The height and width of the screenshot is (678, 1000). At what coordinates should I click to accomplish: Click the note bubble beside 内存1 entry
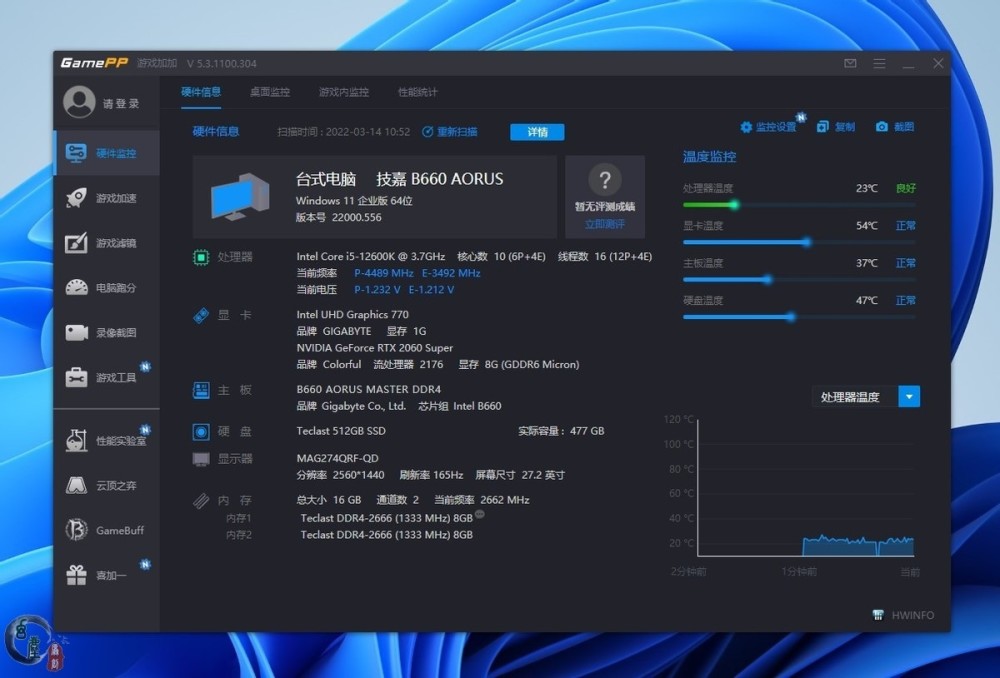pos(480,514)
